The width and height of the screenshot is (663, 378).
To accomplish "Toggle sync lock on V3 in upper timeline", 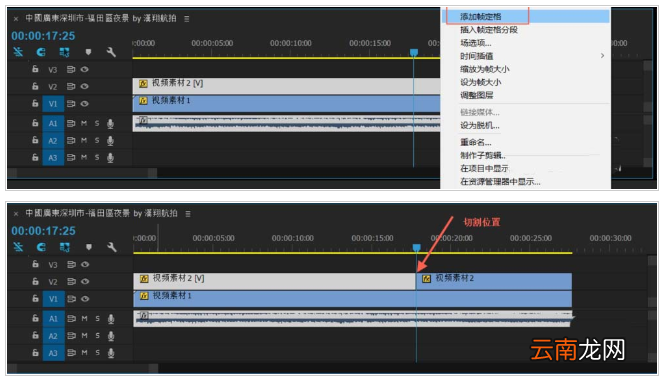I will [71, 69].
